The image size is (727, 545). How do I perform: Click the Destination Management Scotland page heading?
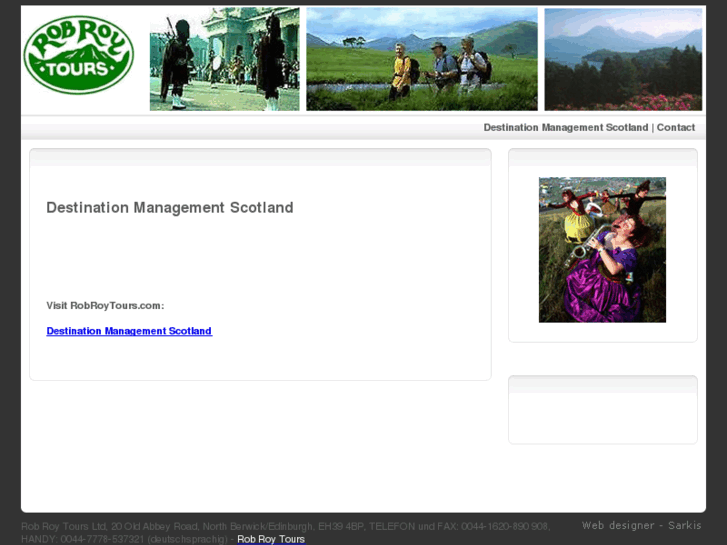pos(170,207)
